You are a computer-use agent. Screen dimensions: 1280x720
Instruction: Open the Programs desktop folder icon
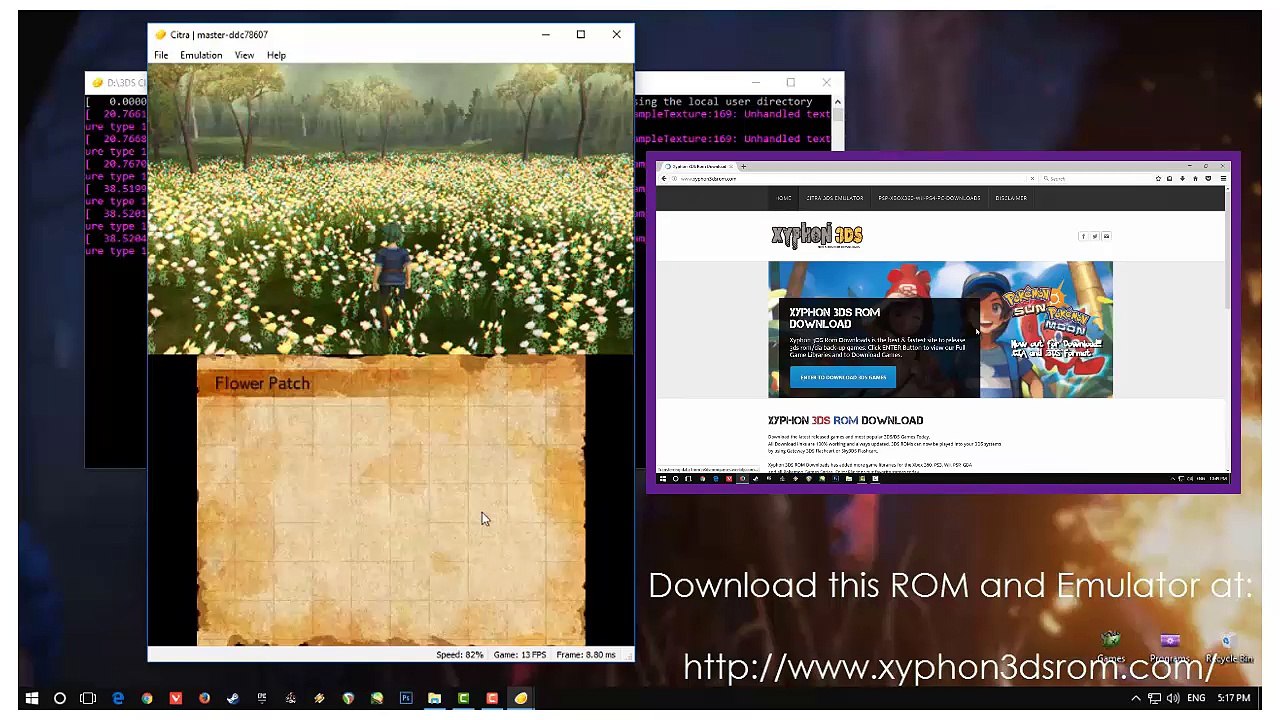tap(1169, 646)
